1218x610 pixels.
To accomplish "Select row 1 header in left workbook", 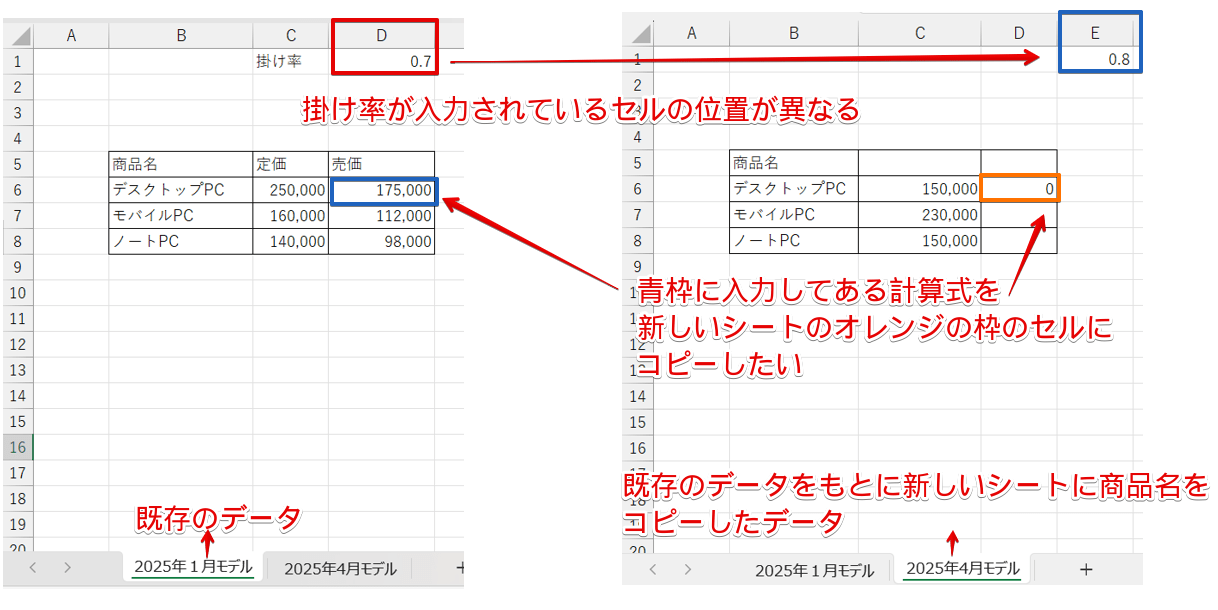I will [18, 62].
